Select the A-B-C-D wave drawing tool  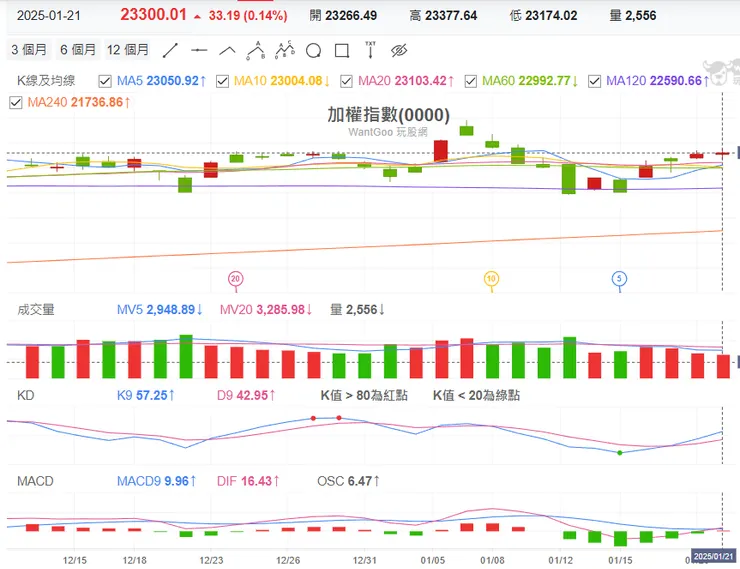[x=285, y=50]
